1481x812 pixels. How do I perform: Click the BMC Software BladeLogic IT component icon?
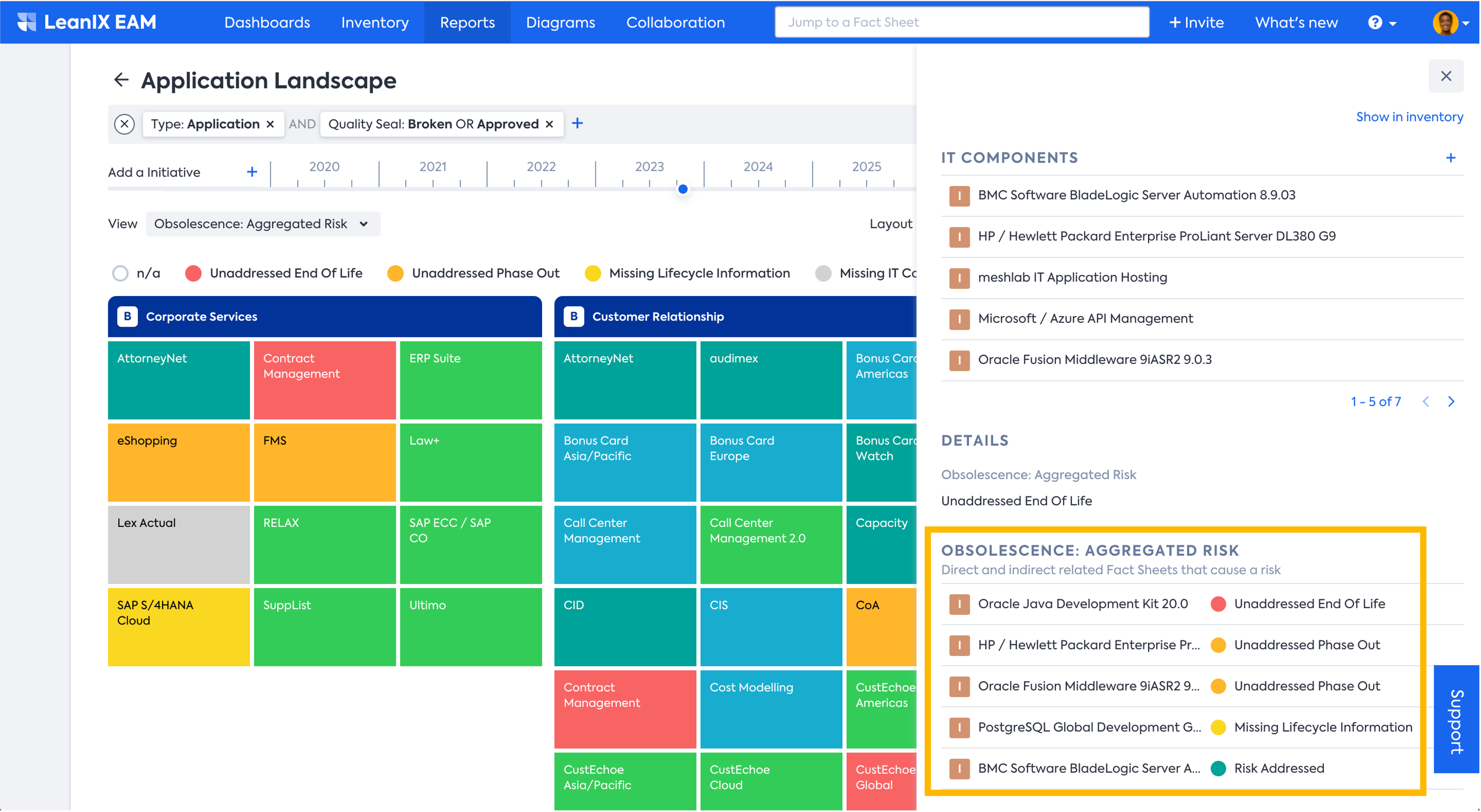959,196
